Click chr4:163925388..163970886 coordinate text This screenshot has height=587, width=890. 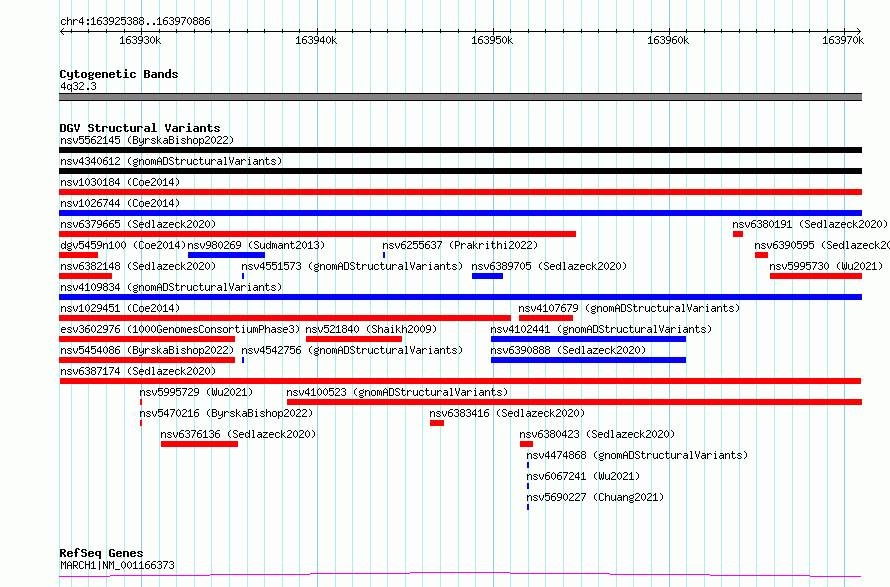pyautogui.click(x=135, y=22)
